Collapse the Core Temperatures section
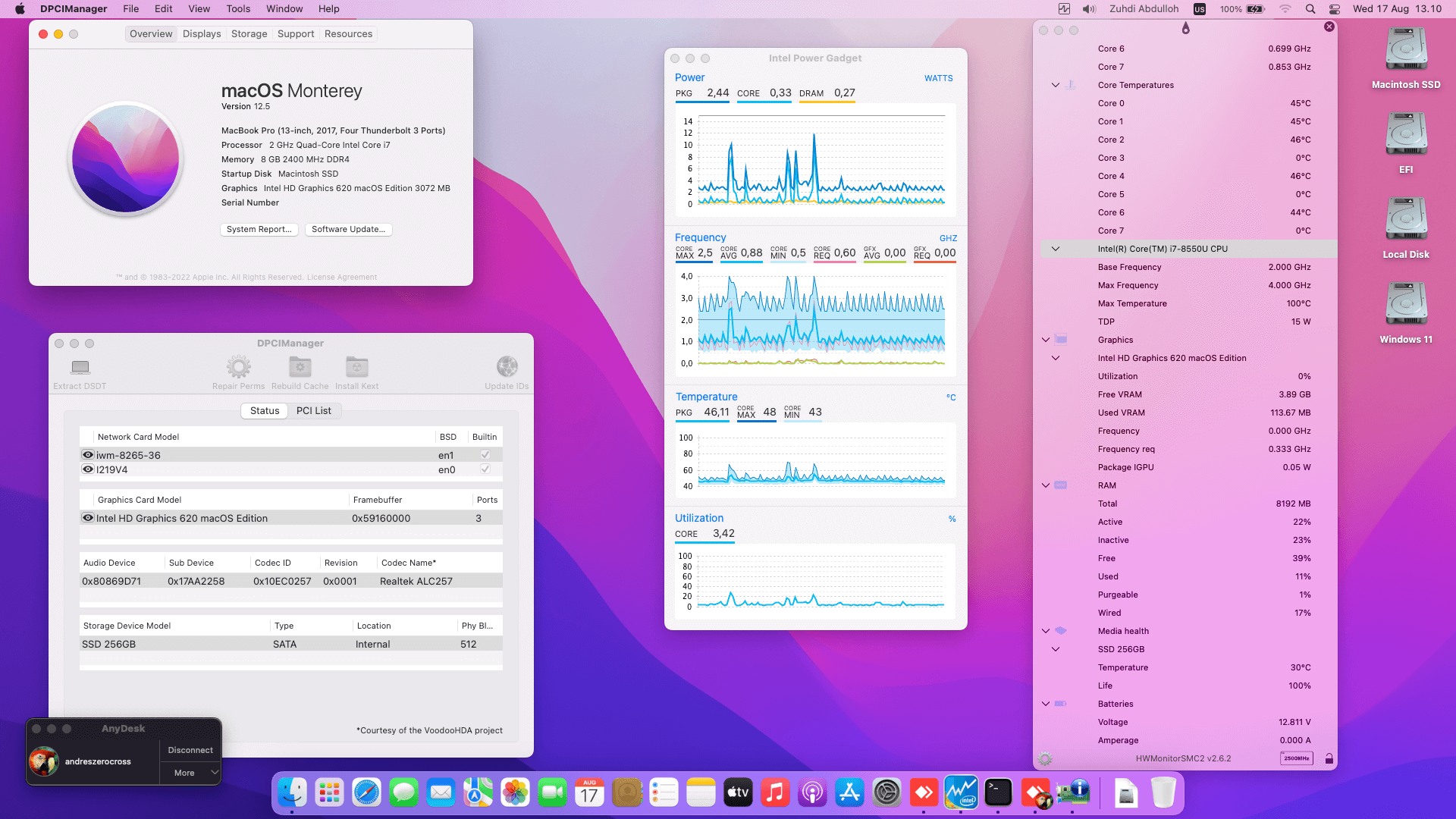Screen dimensions: 1456x819 pos(1055,85)
